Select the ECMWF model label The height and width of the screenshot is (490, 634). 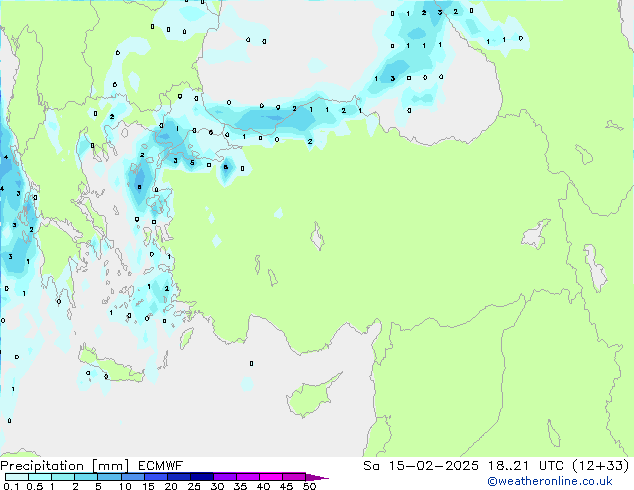point(161,466)
